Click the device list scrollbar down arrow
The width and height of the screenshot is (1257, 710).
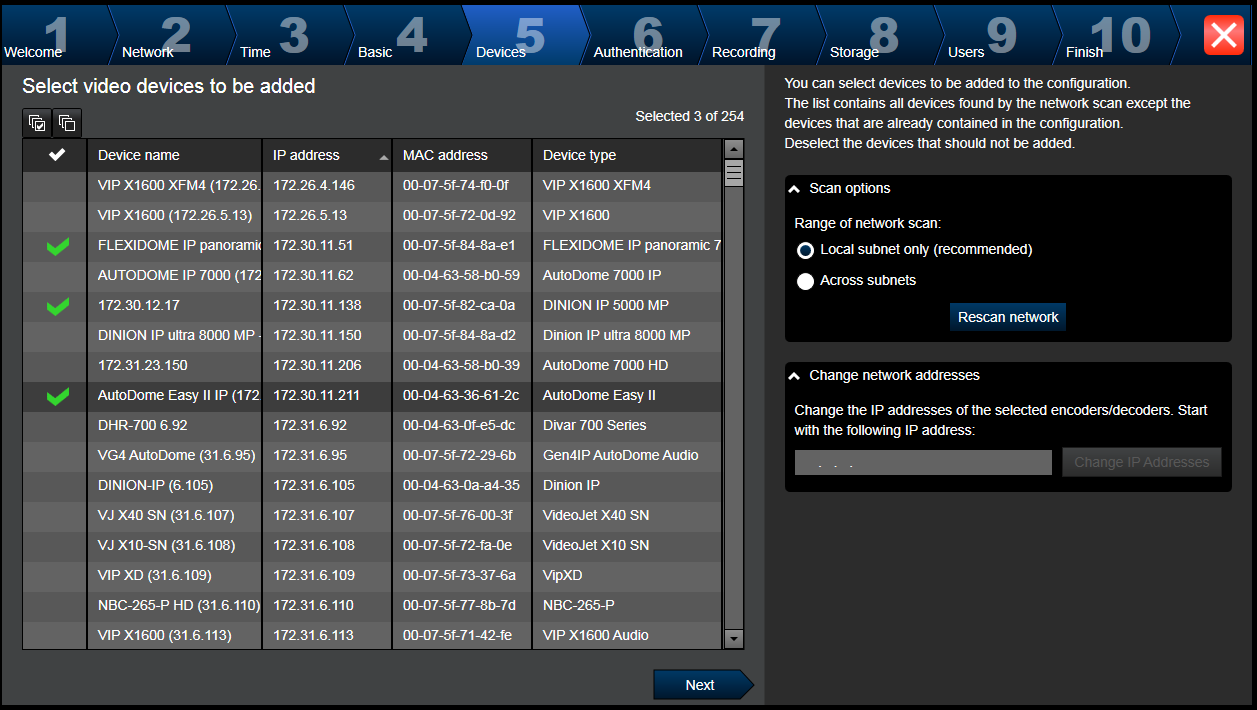(734, 638)
